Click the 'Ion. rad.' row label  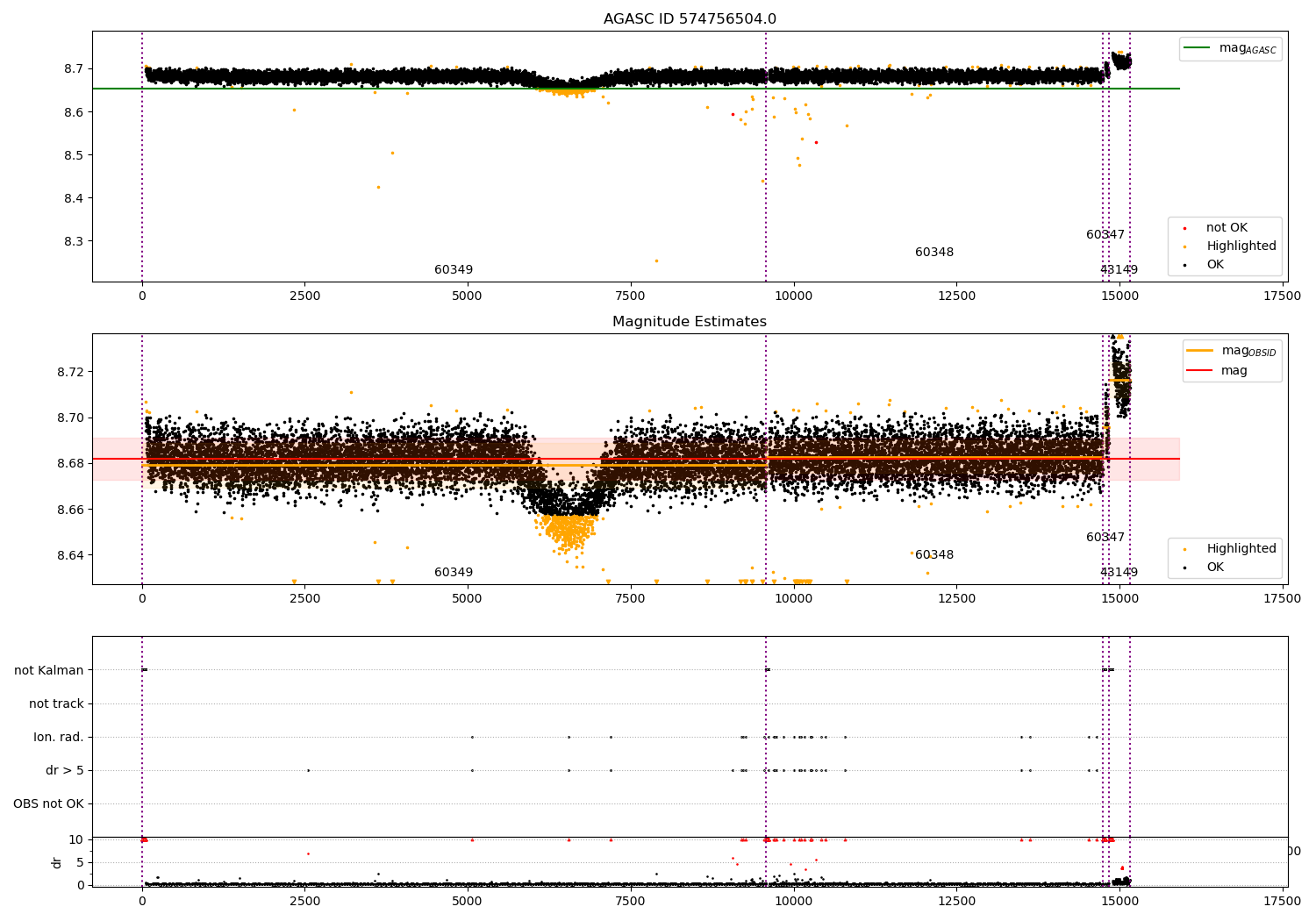coord(59,737)
